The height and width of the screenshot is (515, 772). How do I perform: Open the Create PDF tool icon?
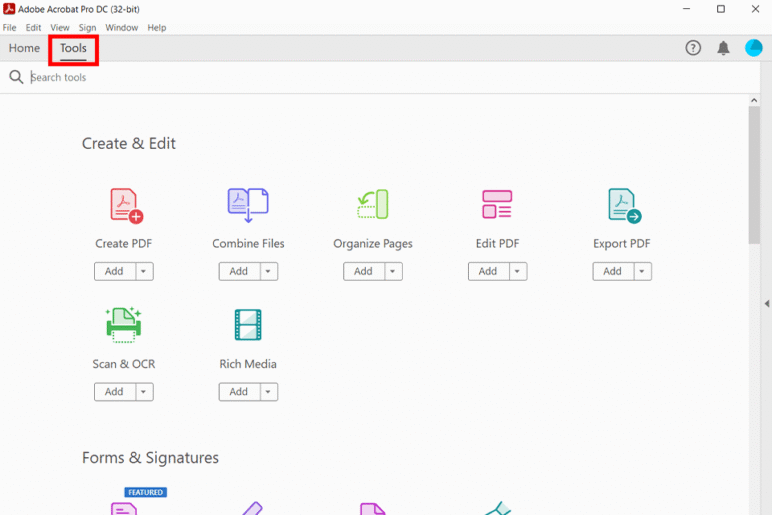pos(126,205)
